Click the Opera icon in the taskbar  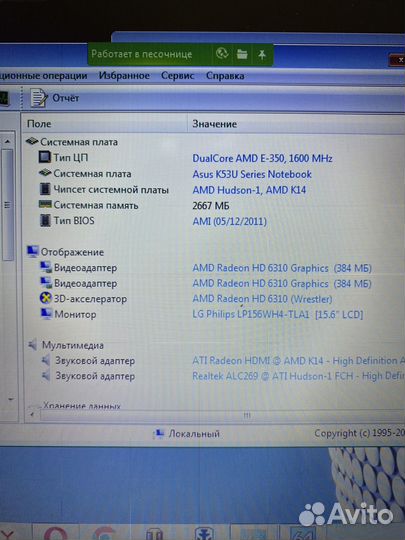point(55,533)
